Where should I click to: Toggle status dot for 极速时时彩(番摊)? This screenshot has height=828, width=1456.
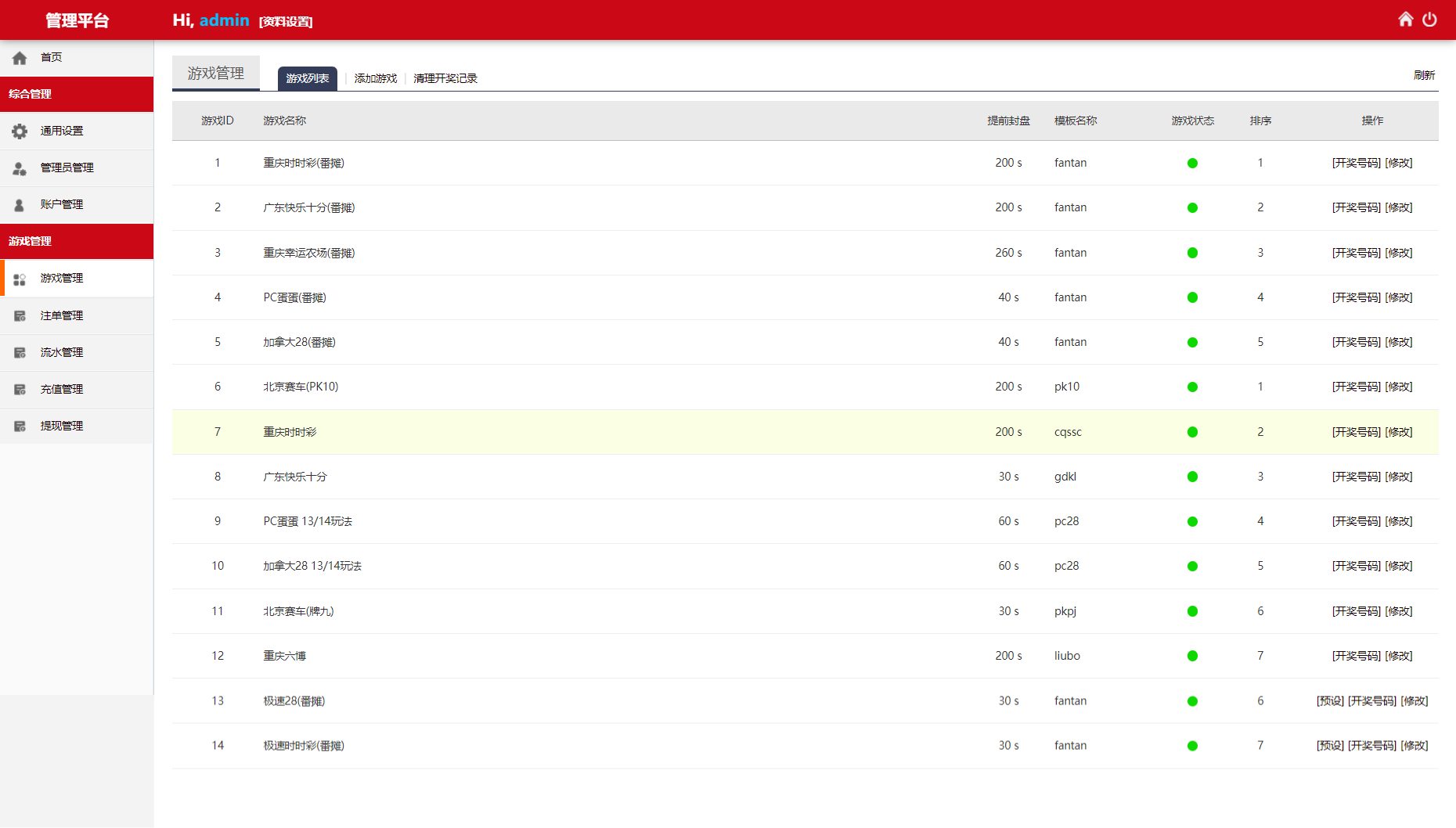click(1192, 746)
